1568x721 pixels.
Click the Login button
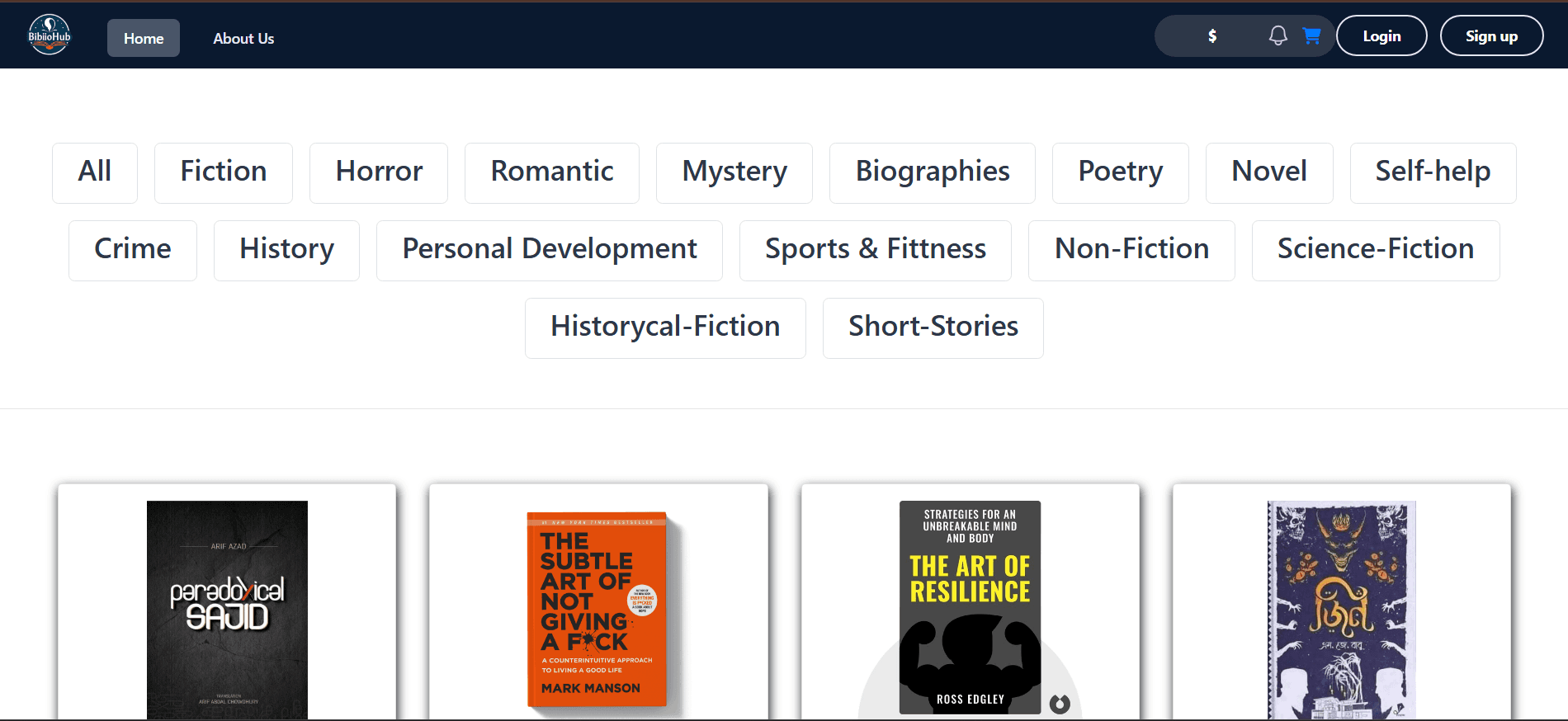pos(1381,35)
